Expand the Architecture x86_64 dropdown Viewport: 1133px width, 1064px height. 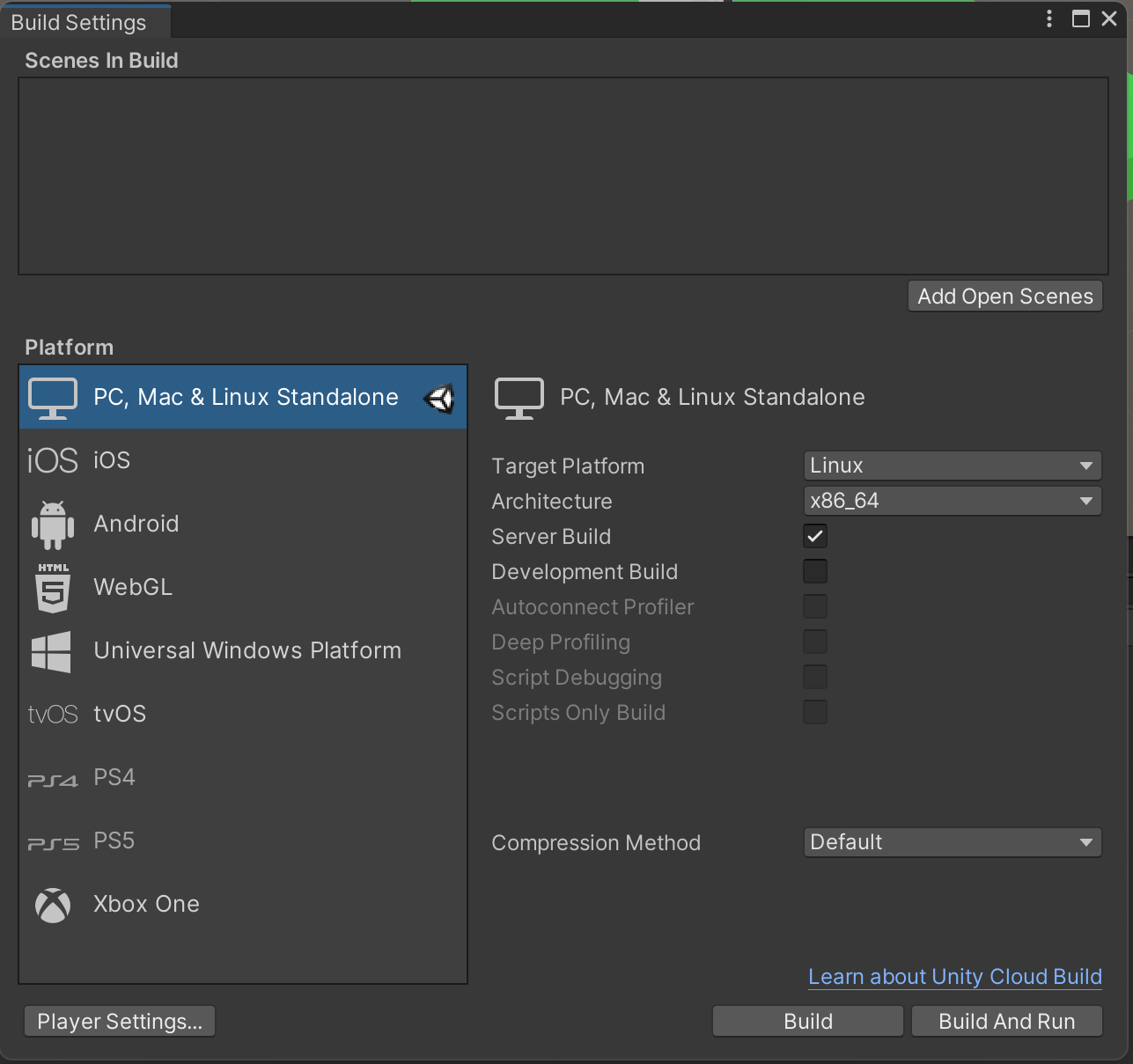click(x=952, y=501)
